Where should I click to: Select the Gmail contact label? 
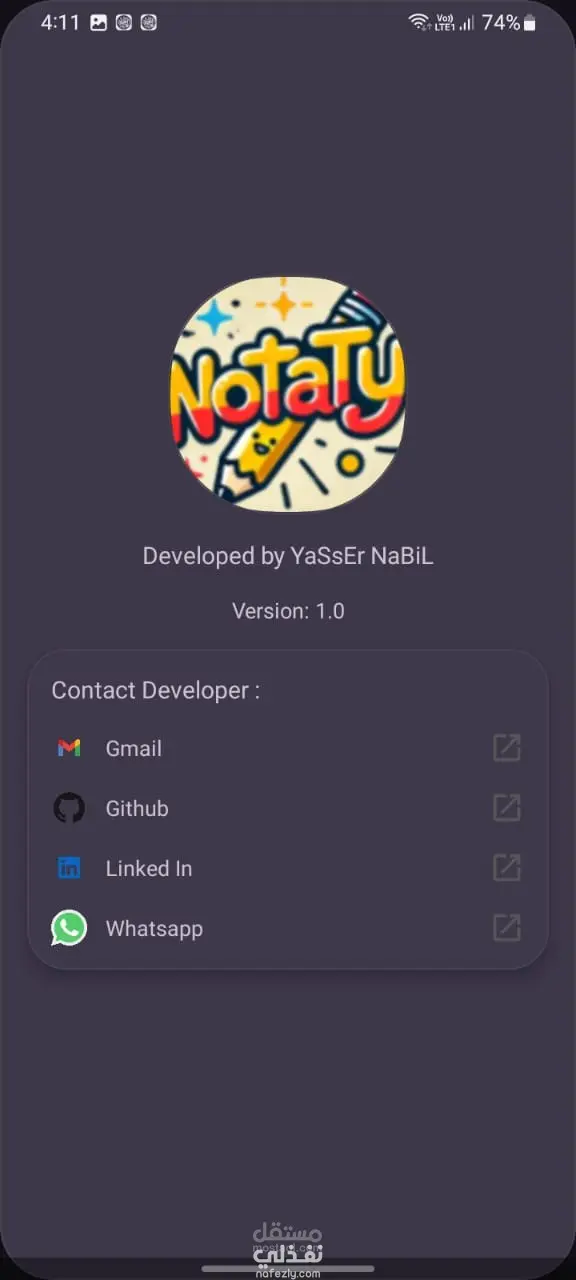pos(134,749)
